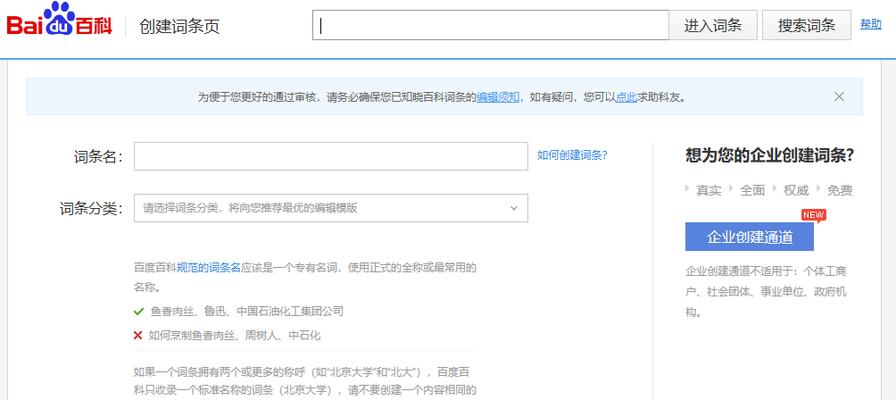Click the text 如何烹制鱼香肉丝、周树人、中石化

(x=235, y=335)
